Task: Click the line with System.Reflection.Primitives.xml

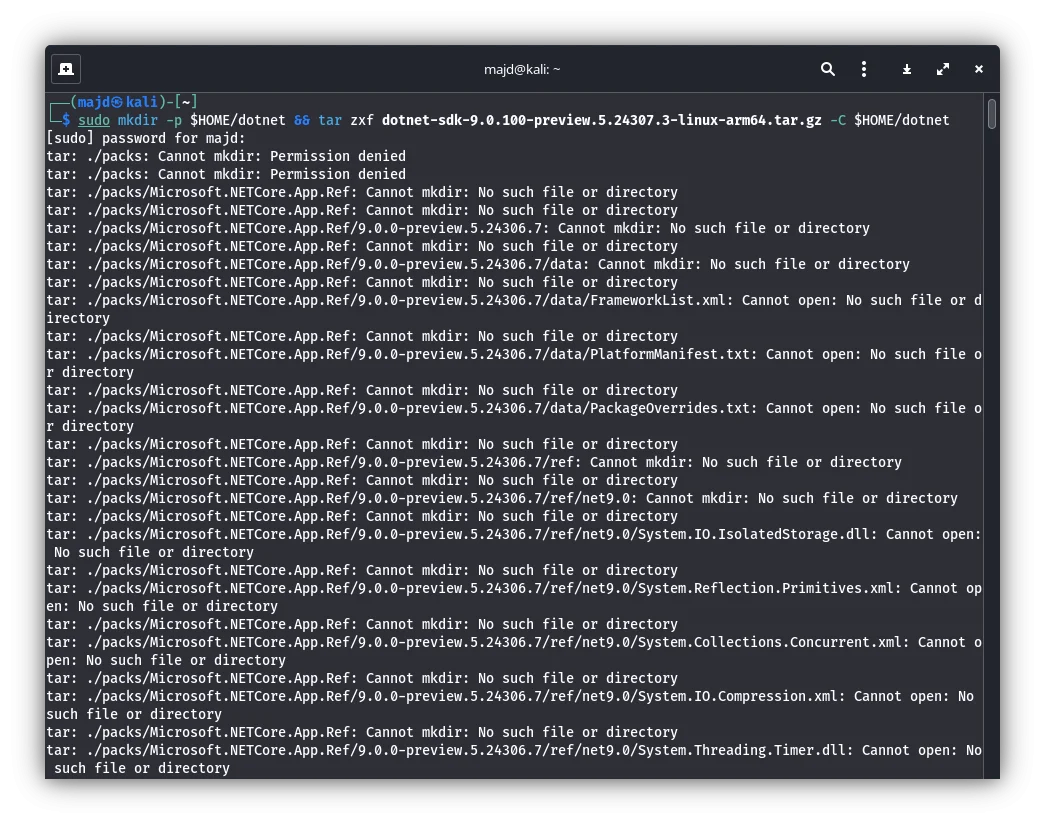Action: click(513, 597)
